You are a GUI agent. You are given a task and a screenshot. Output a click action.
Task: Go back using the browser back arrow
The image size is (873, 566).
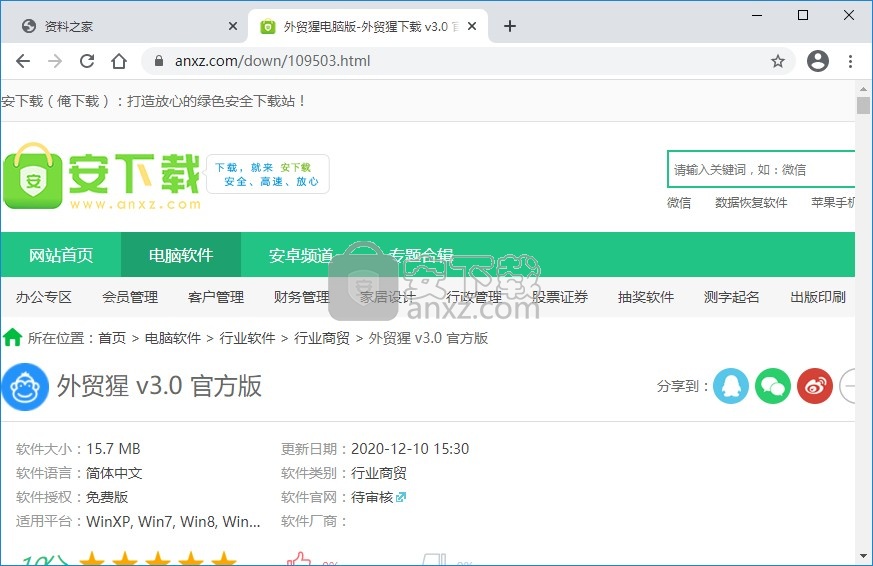coord(23,61)
